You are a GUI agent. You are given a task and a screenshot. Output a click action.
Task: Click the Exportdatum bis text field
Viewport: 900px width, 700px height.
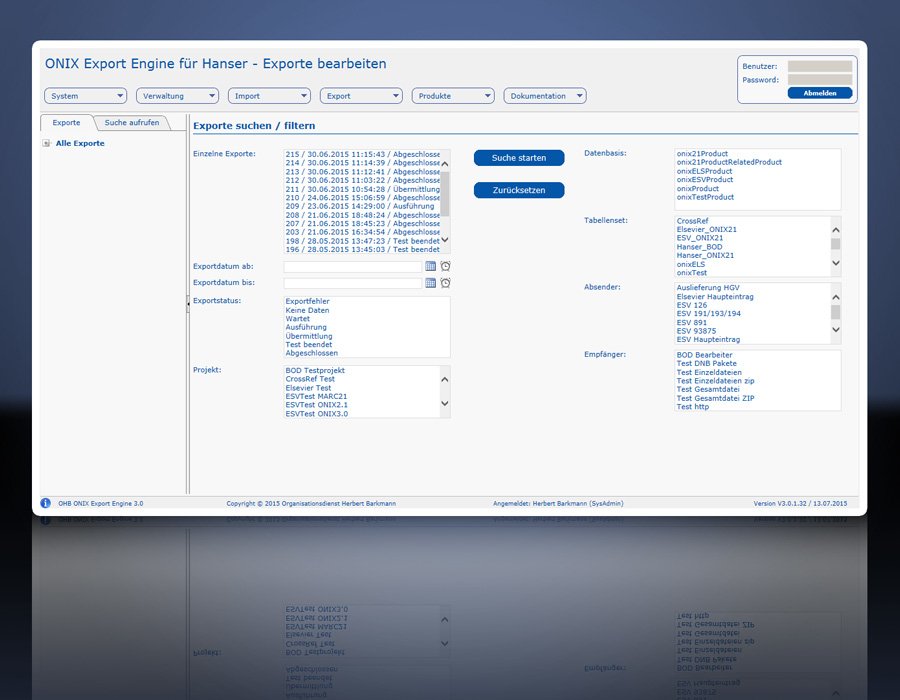pyautogui.click(x=353, y=283)
